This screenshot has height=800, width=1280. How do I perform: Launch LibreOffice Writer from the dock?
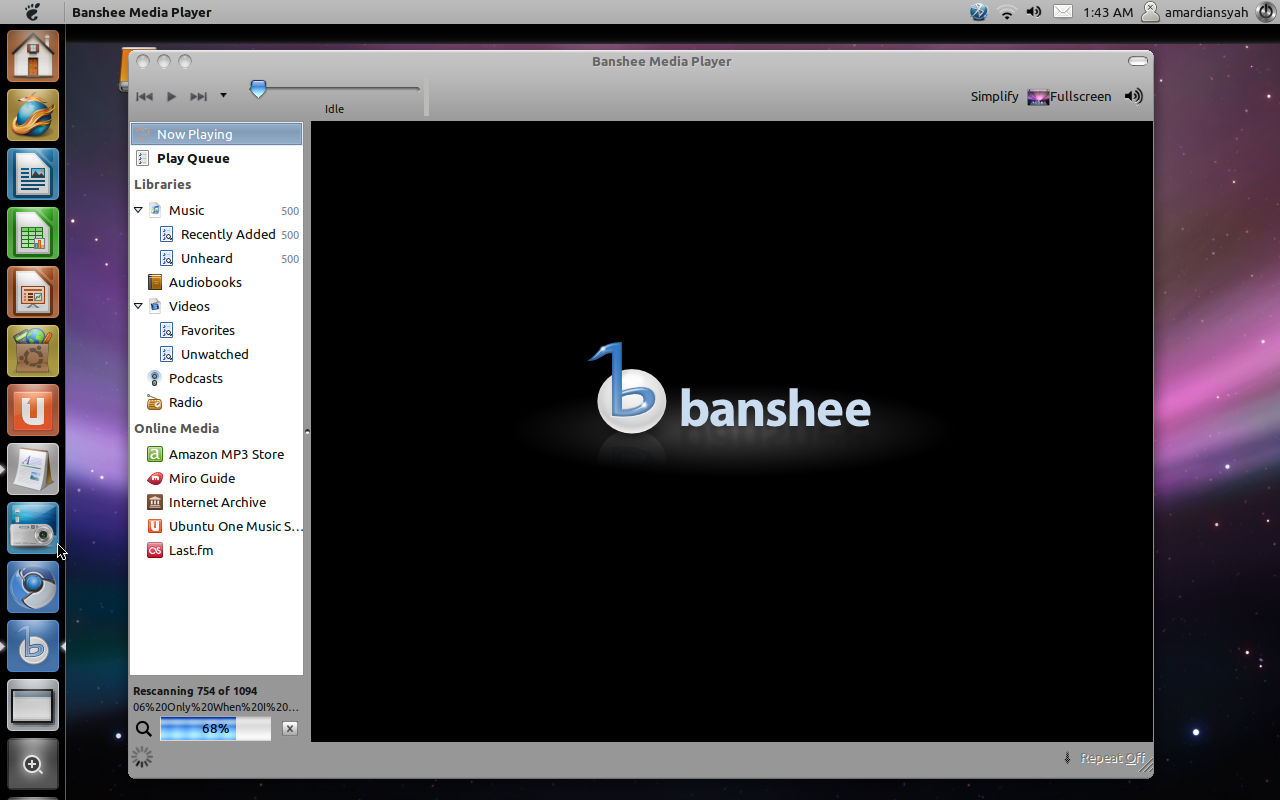(x=33, y=174)
